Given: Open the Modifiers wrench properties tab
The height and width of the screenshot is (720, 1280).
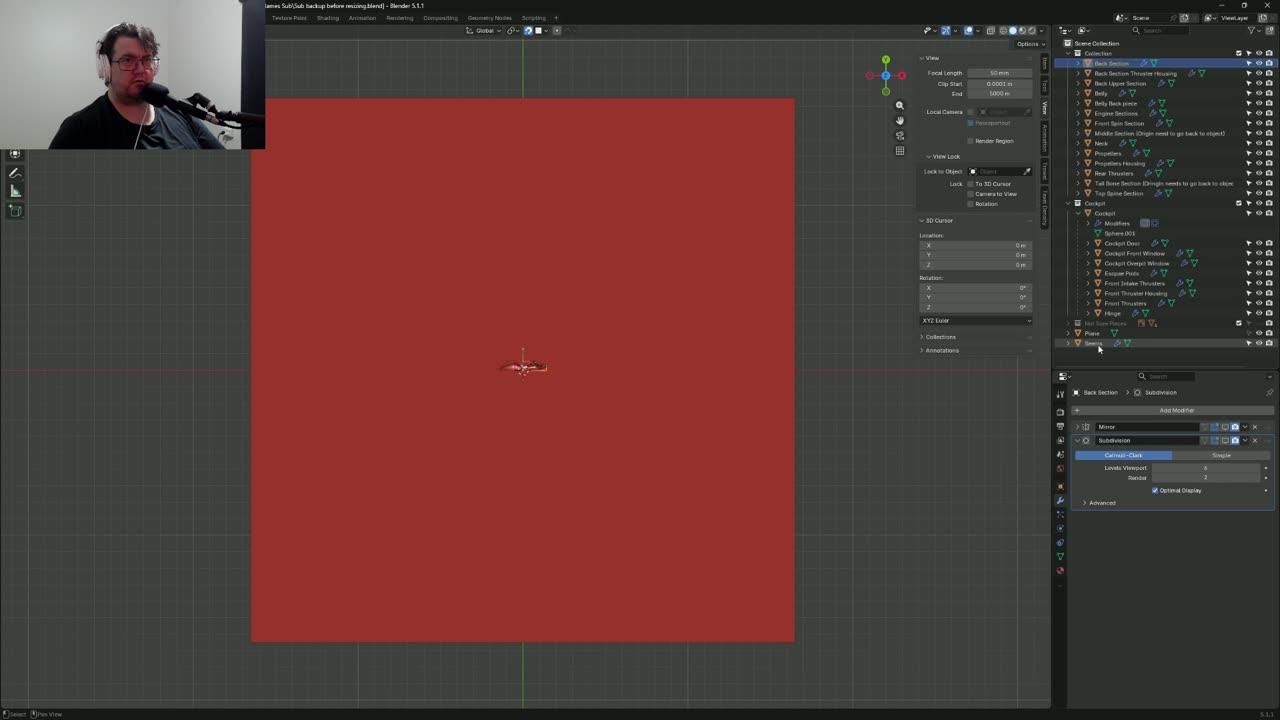Looking at the screenshot, I should [x=1060, y=500].
